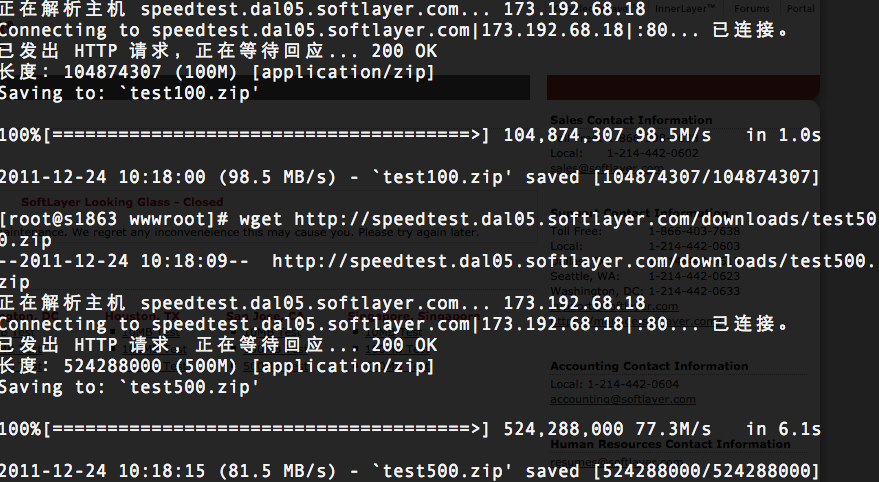
Task: Open the Forums tab in background page
Action: click(751, 8)
